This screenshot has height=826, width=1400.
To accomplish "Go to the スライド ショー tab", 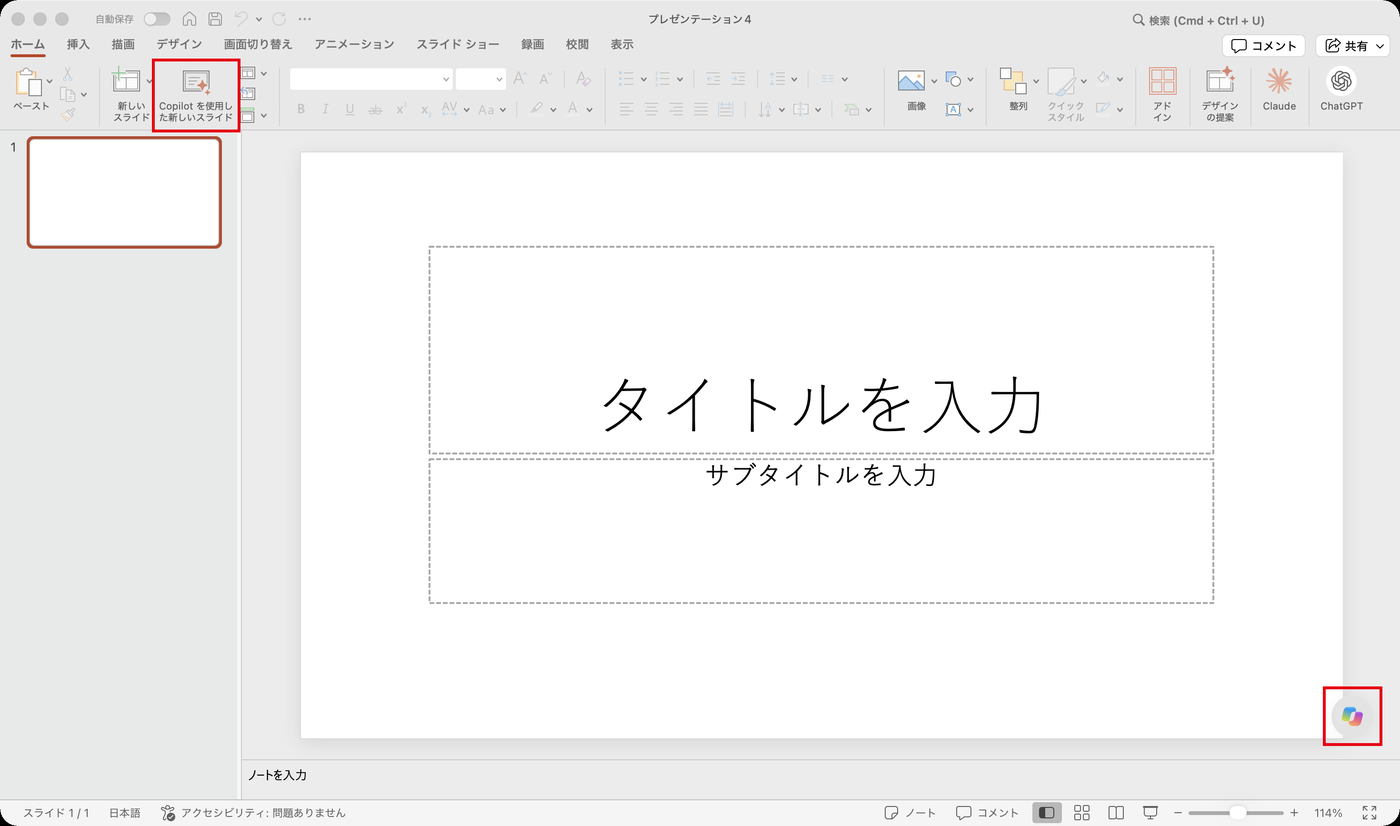I will coord(458,44).
